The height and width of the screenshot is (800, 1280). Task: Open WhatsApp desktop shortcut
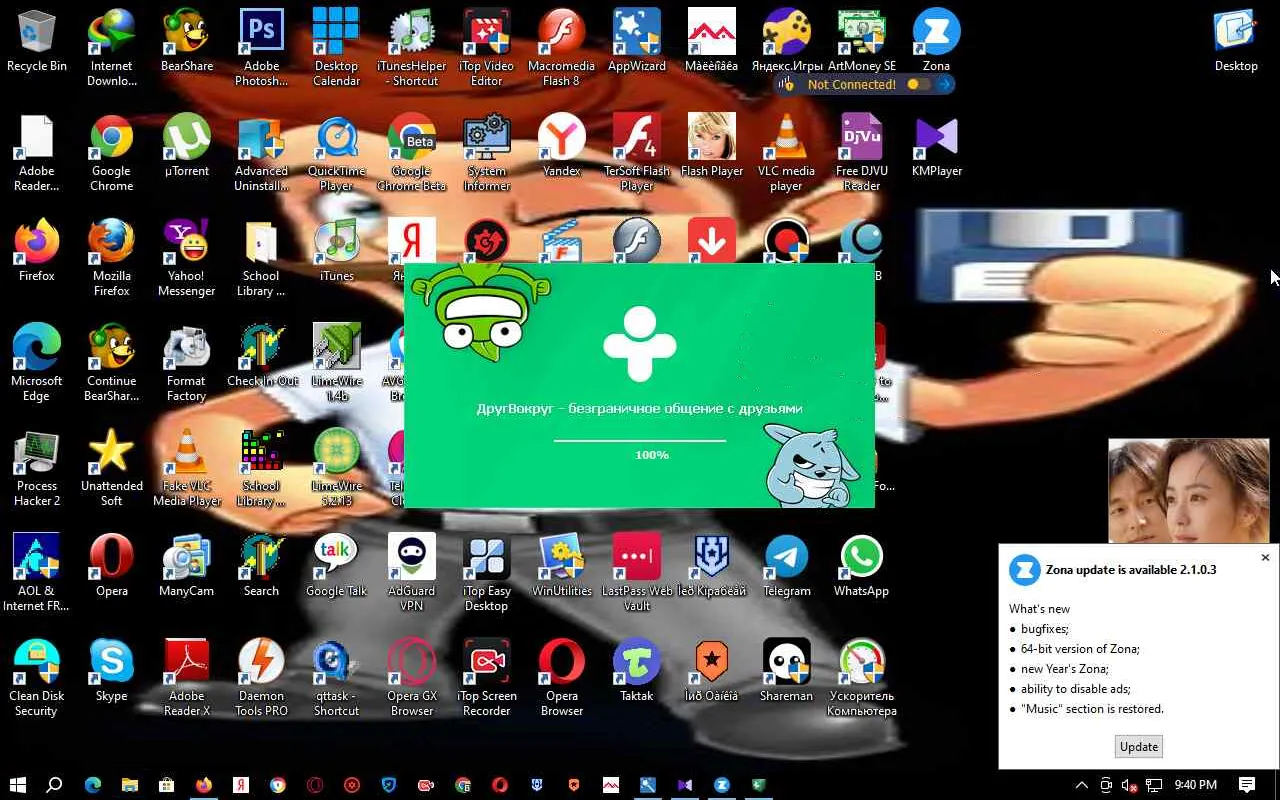tap(862, 566)
